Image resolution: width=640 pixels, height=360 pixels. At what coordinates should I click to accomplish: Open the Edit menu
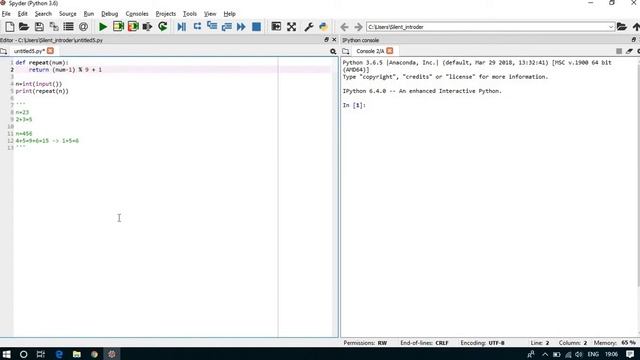[x=22, y=14]
